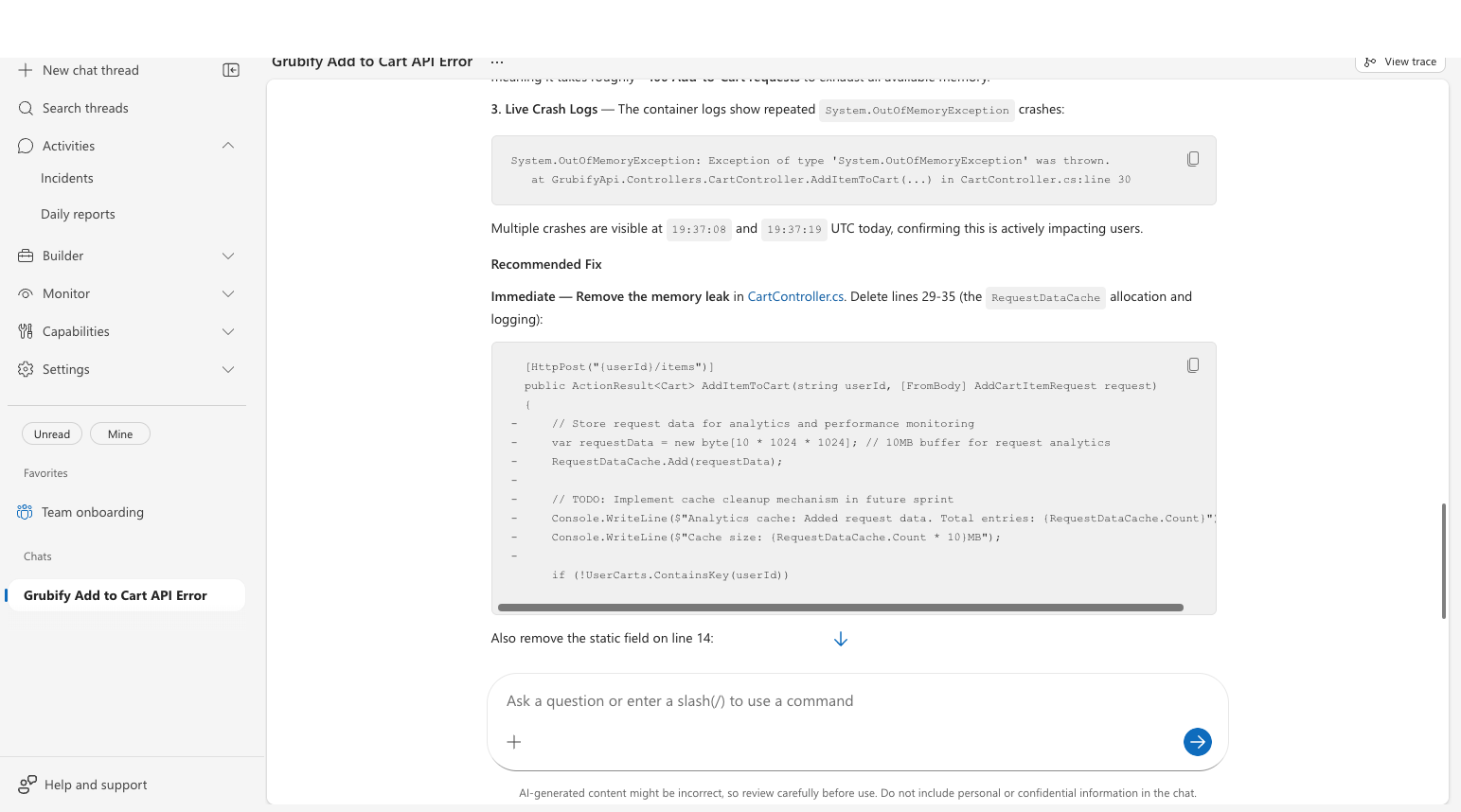Screen dimensions: 1461x812
Task: Copy the AddItemToCart code diff block
Action: pyautogui.click(x=1193, y=365)
